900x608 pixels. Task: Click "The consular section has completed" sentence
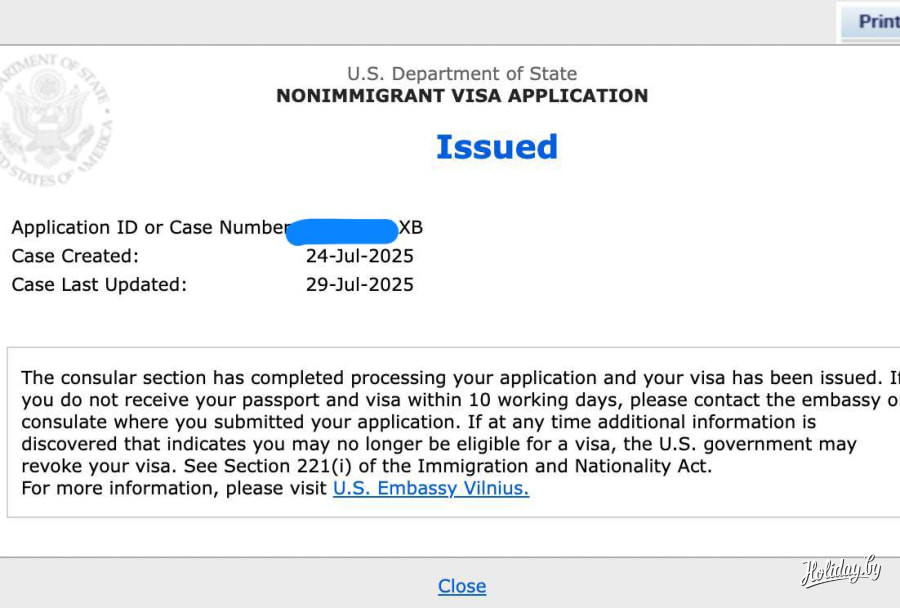(x=180, y=378)
